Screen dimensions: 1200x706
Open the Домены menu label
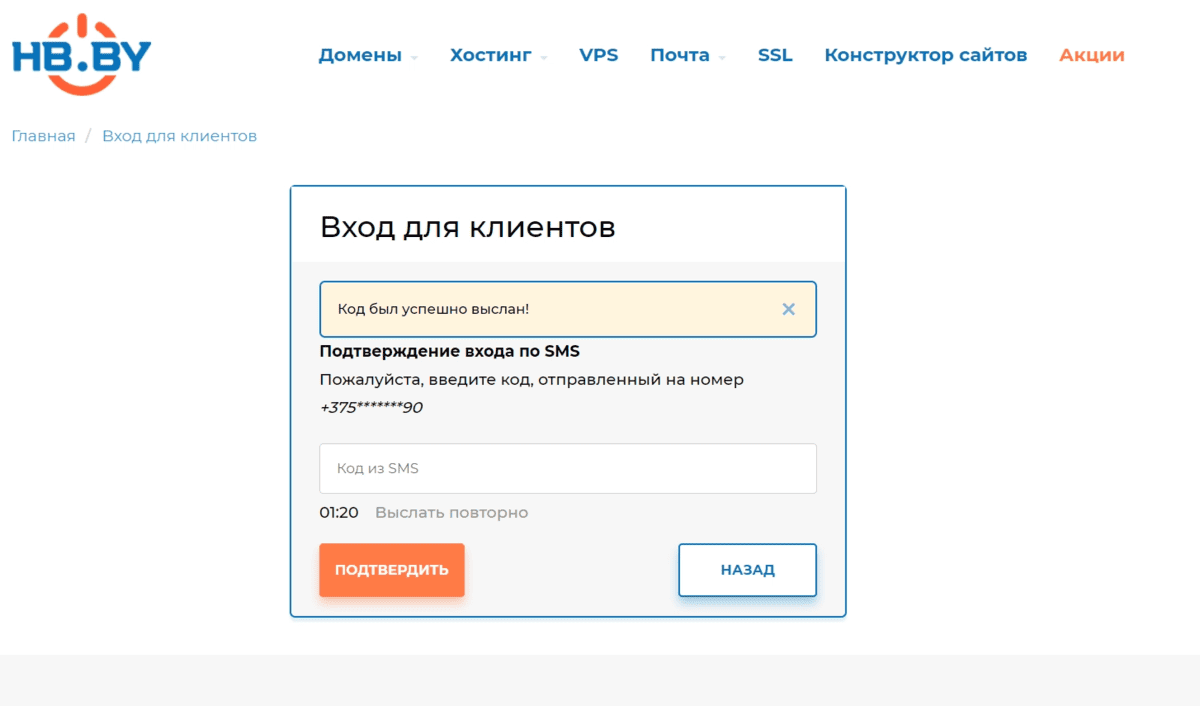tap(360, 55)
